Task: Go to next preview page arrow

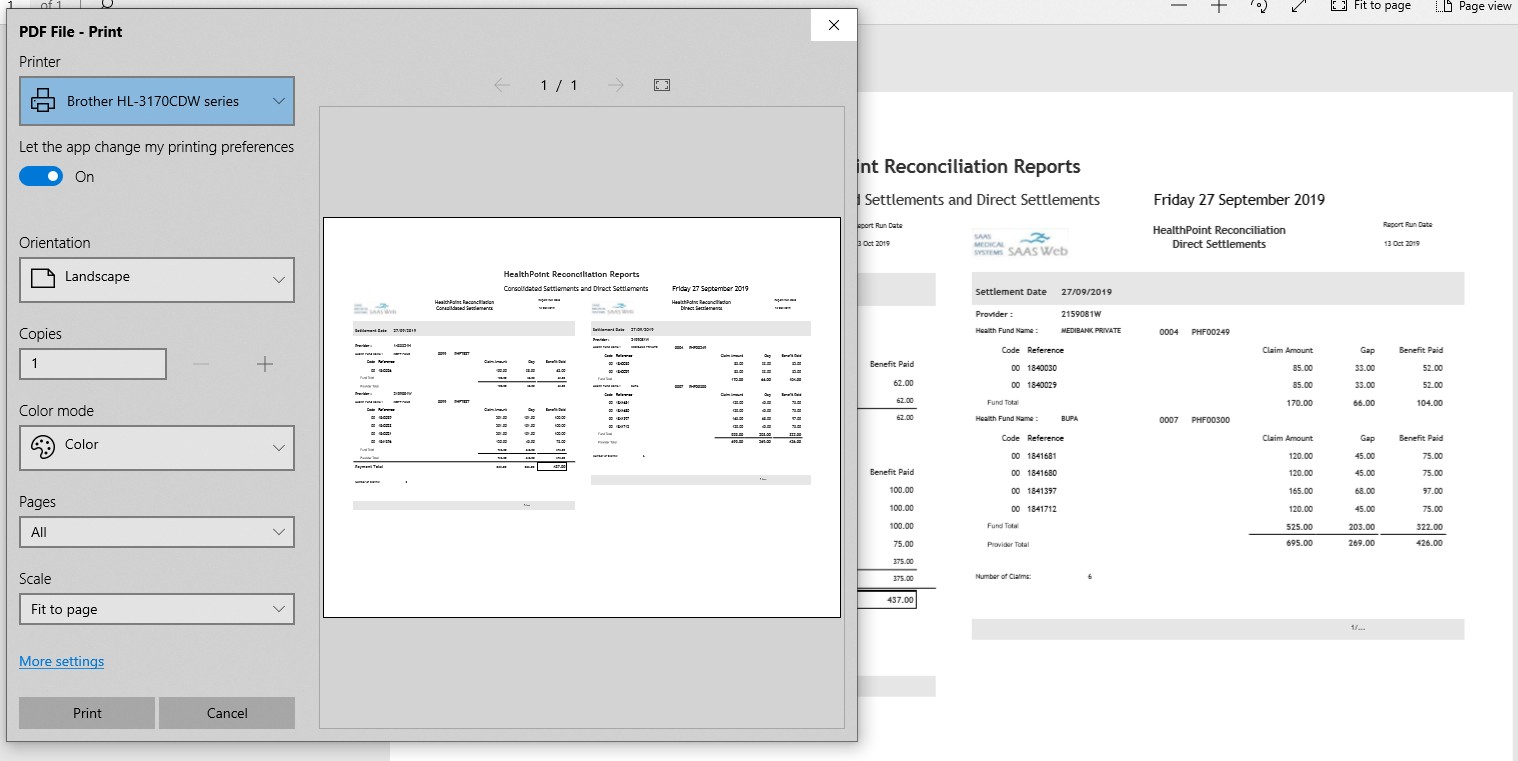Action: [616, 85]
